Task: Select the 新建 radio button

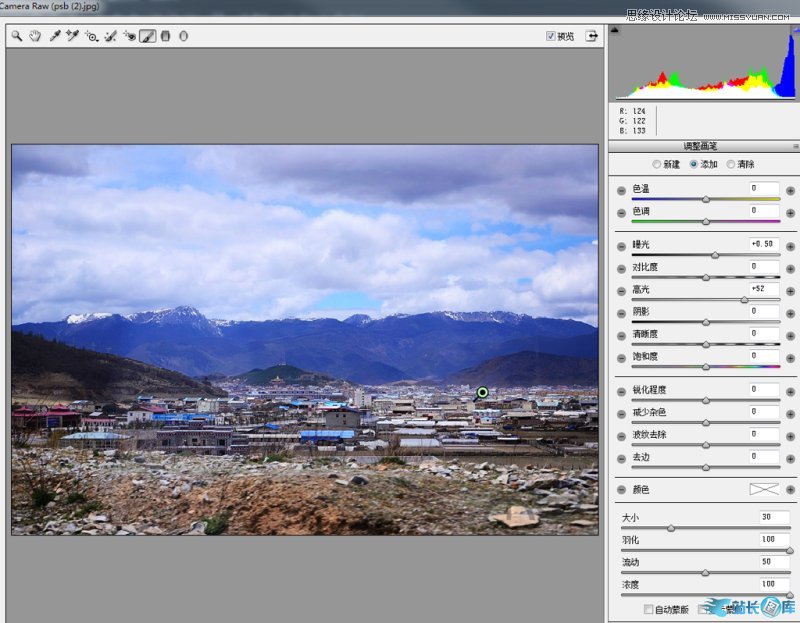Action: click(x=656, y=164)
